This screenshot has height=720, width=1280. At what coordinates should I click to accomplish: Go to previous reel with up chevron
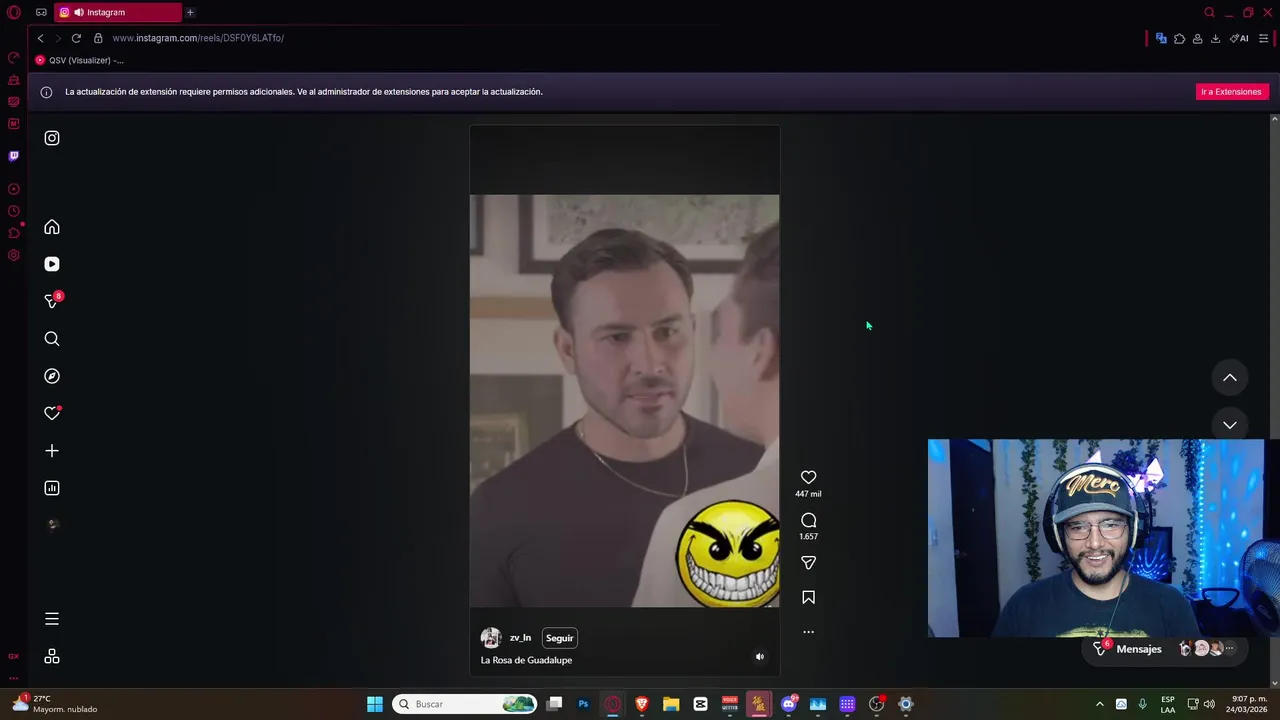[x=1230, y=378]
